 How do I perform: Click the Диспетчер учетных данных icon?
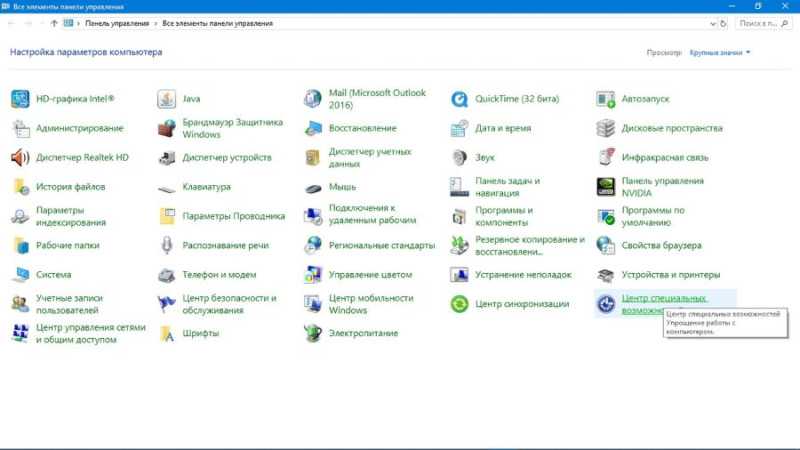click(x=313, y=158)
